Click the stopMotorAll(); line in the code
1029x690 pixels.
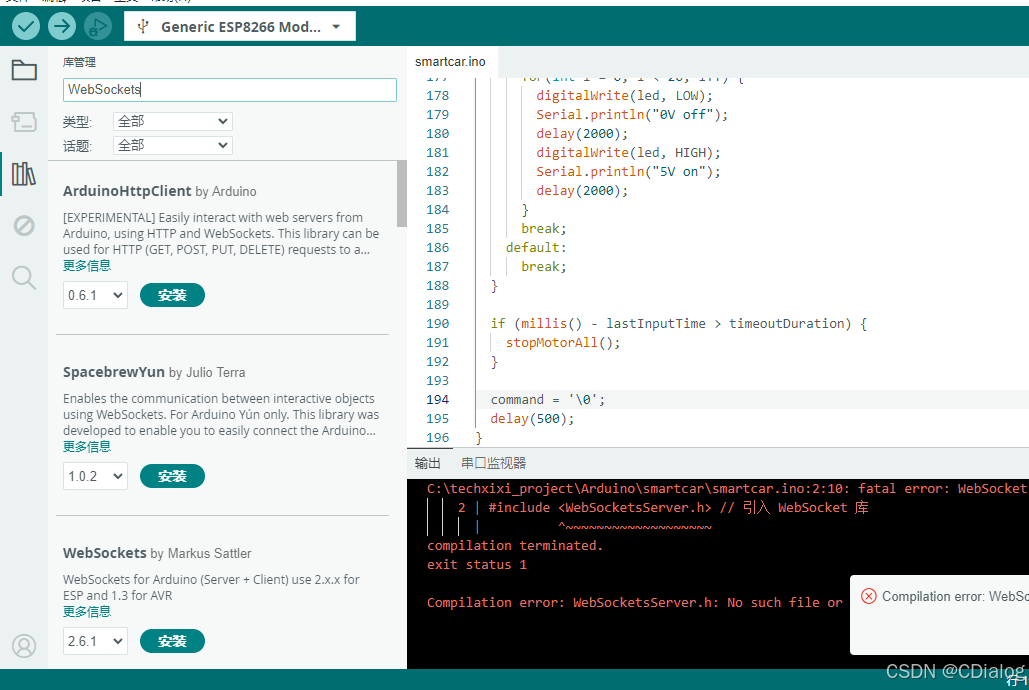pos(562,343)
